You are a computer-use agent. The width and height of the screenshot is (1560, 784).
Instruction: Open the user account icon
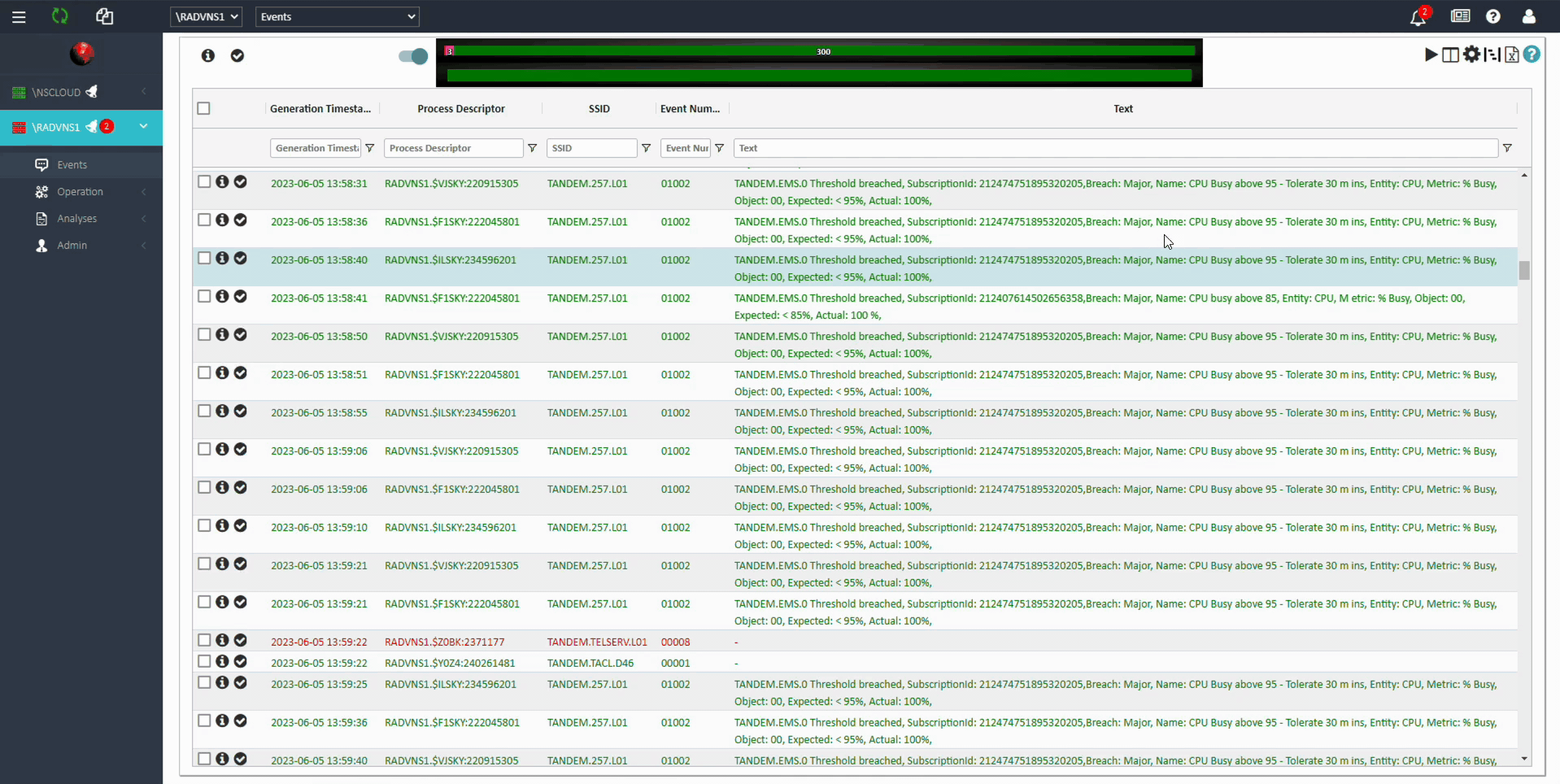point(1529,16)
